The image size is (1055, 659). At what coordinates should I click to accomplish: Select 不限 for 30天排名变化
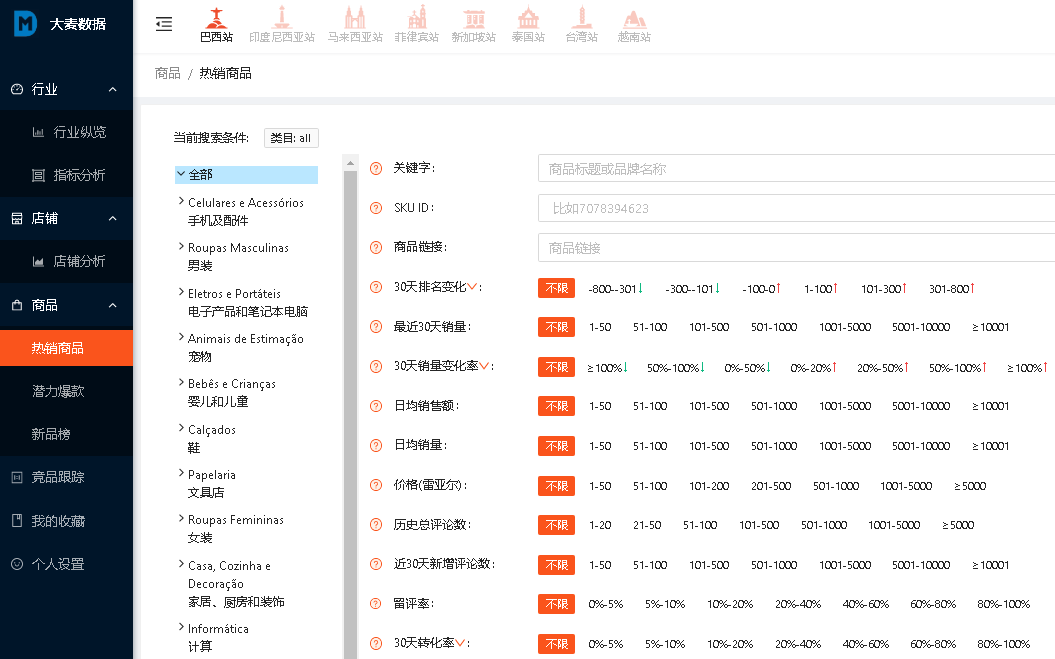556,288
